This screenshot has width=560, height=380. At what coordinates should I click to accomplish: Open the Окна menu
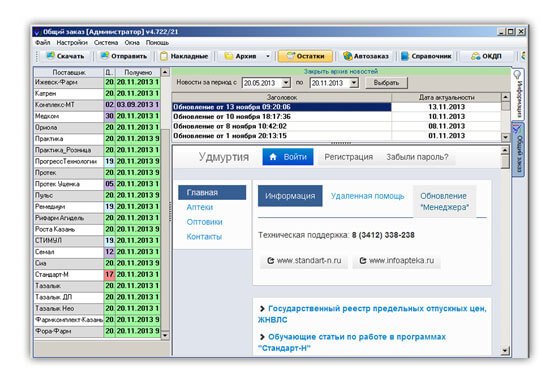pyautogui.click(x=132, y=42)
